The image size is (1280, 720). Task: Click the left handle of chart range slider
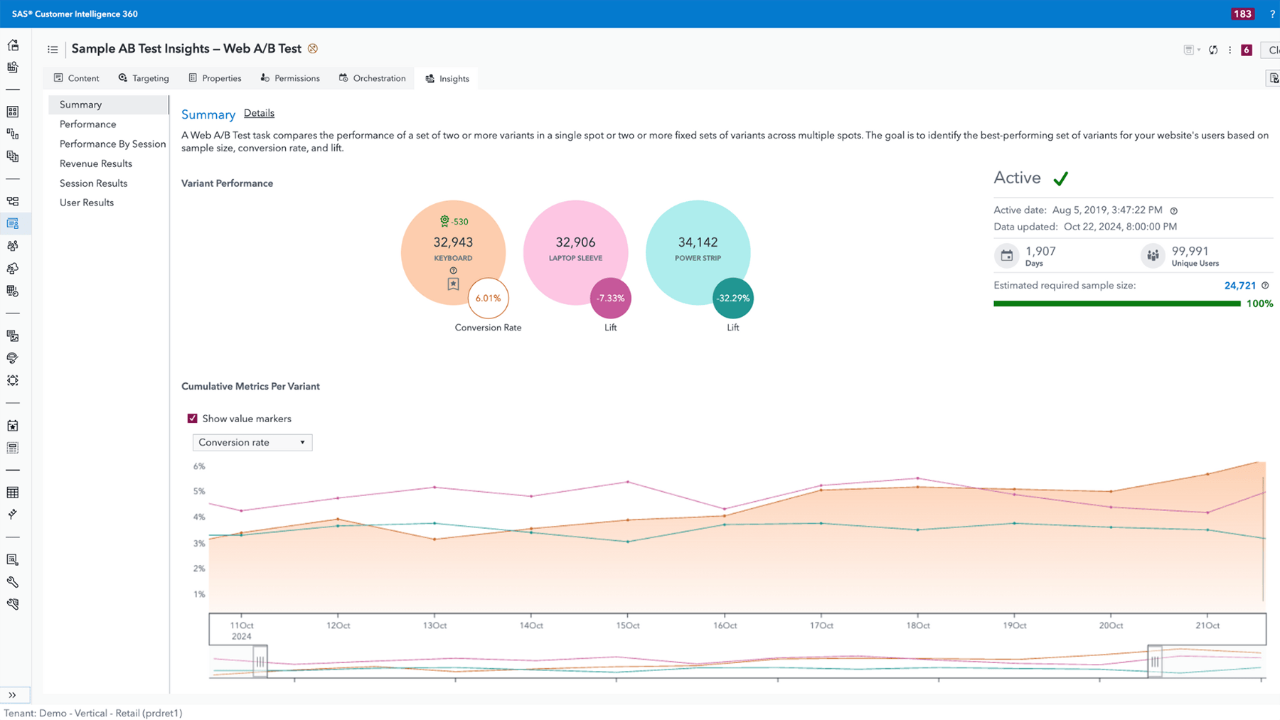coord(260,661)
